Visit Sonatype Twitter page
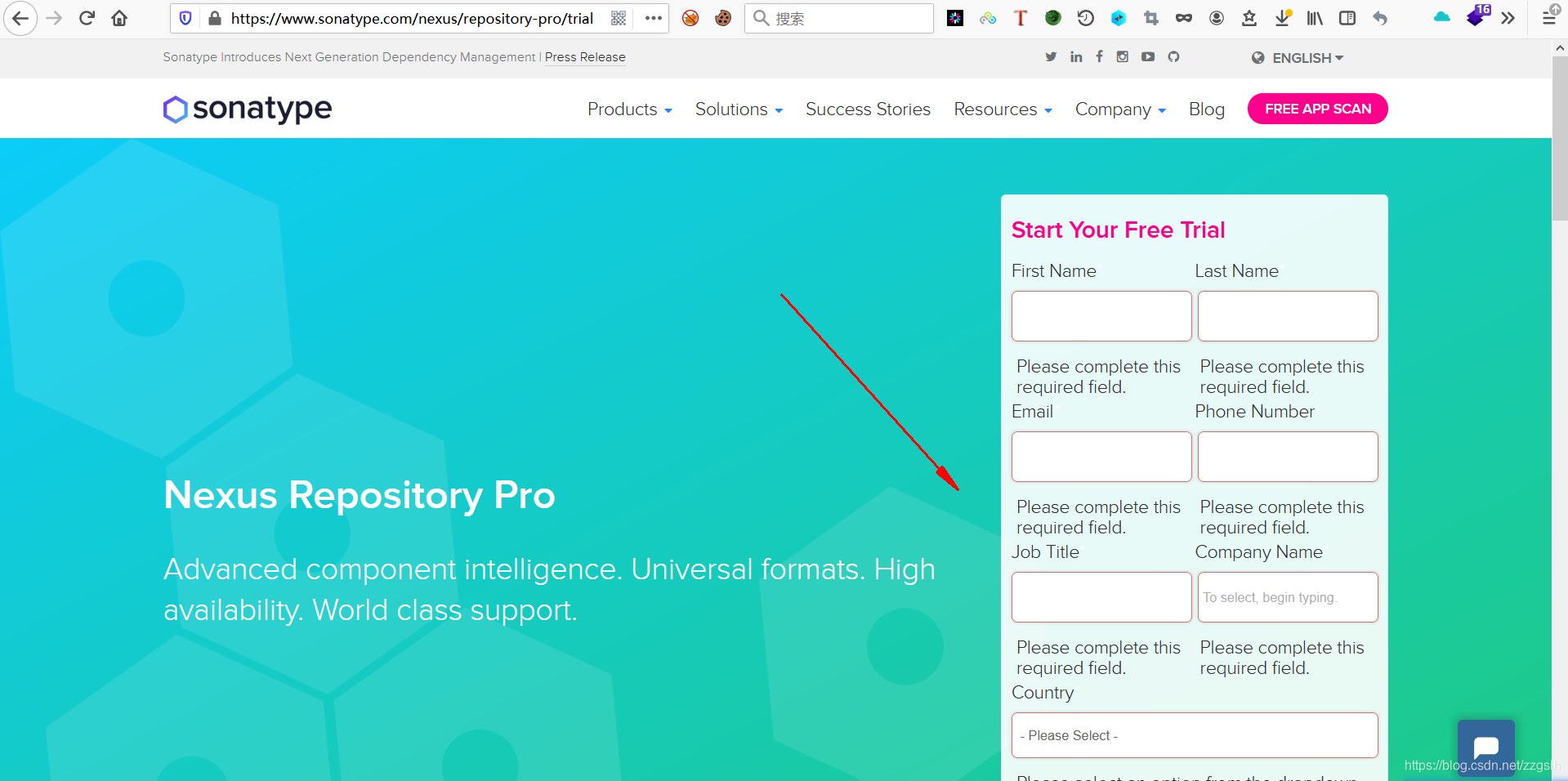Screen dimensions: 1568x781 pos(1051,56)
